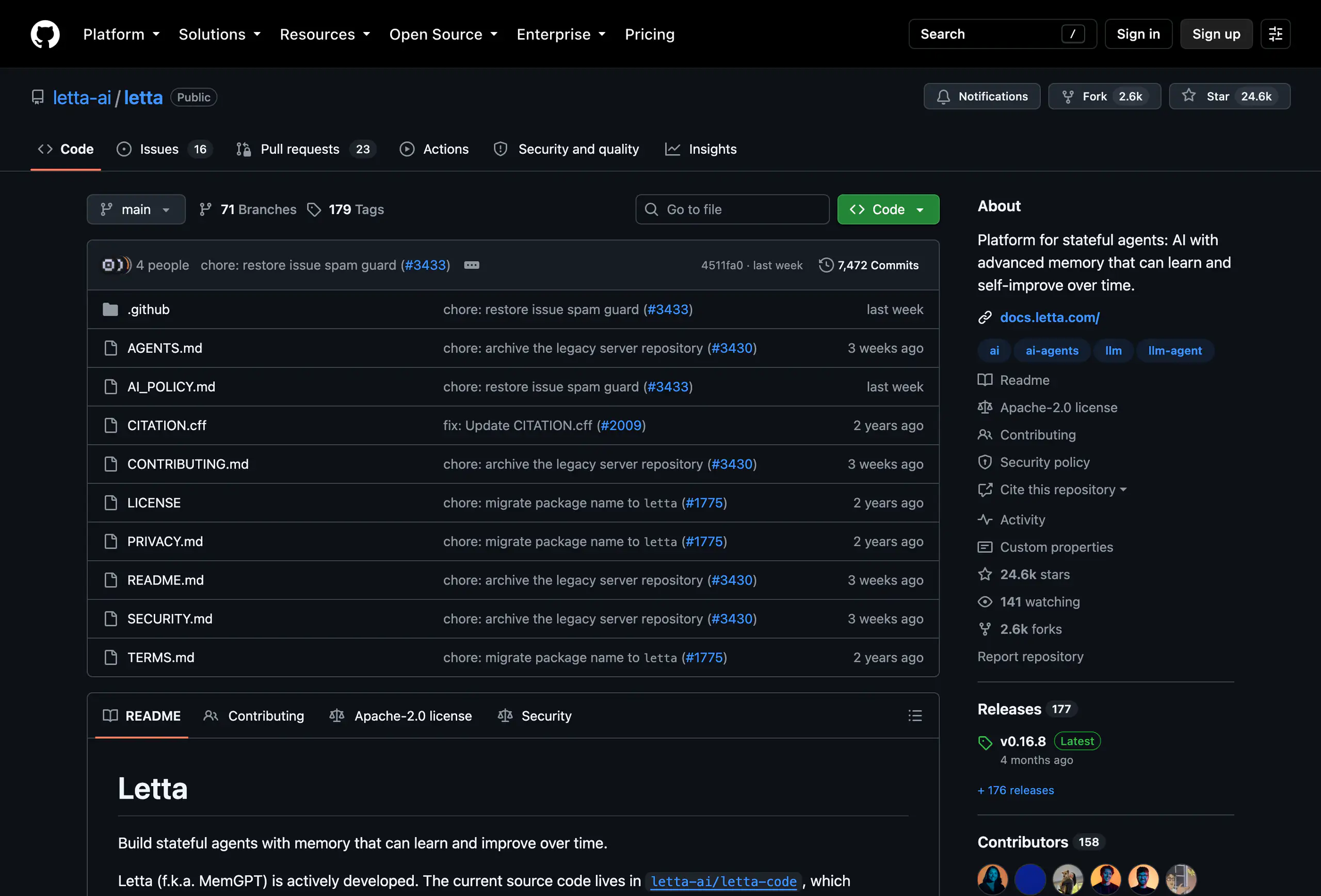Click the ai-agents topic tag
1321x896 pixels.
(1052, 351)
